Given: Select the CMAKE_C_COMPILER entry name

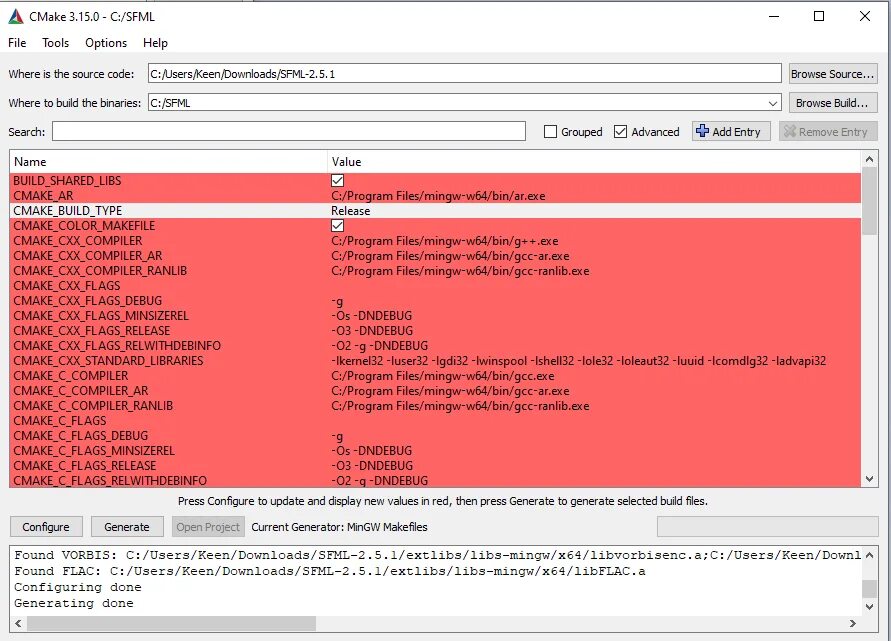Looking at the screenshot, I should (x=70, y=376).
